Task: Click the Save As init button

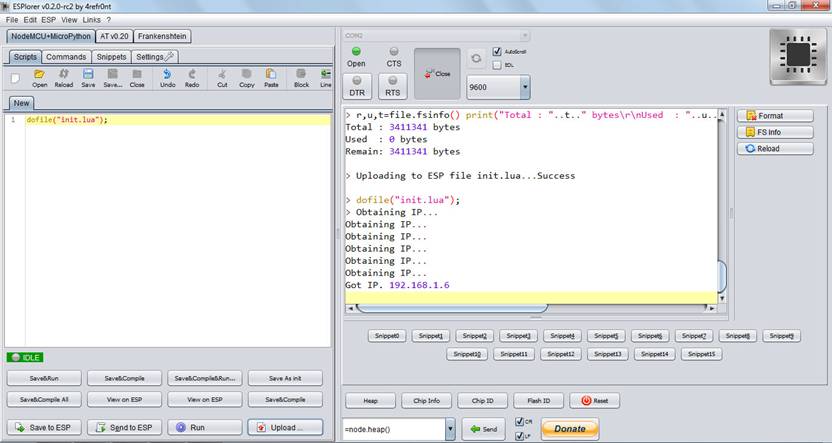Action: pos(285,378)
